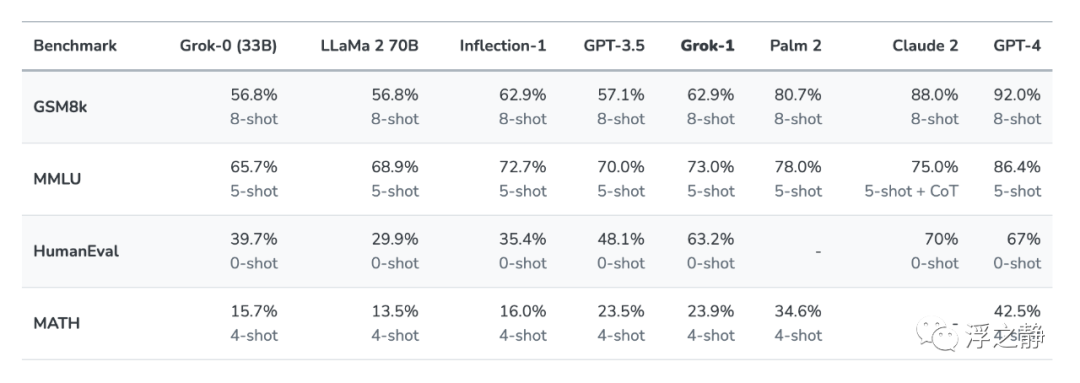Click the MMLU row label
Image resolution: width=1080 pixels, height=383 pixels.
click(x=57, y=179)
